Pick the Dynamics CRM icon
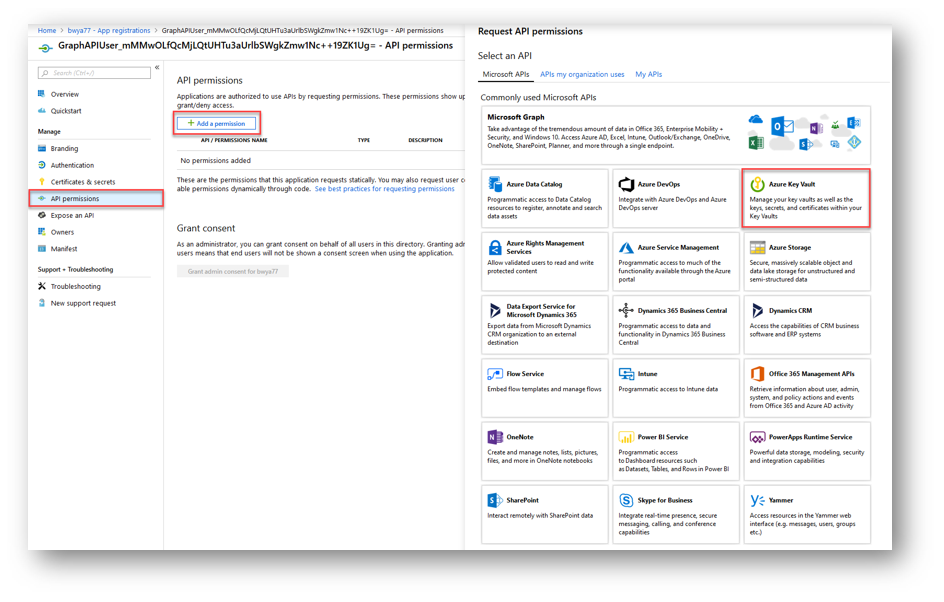Viewport: 944px width, 602px height. click(x=757, y=311)
